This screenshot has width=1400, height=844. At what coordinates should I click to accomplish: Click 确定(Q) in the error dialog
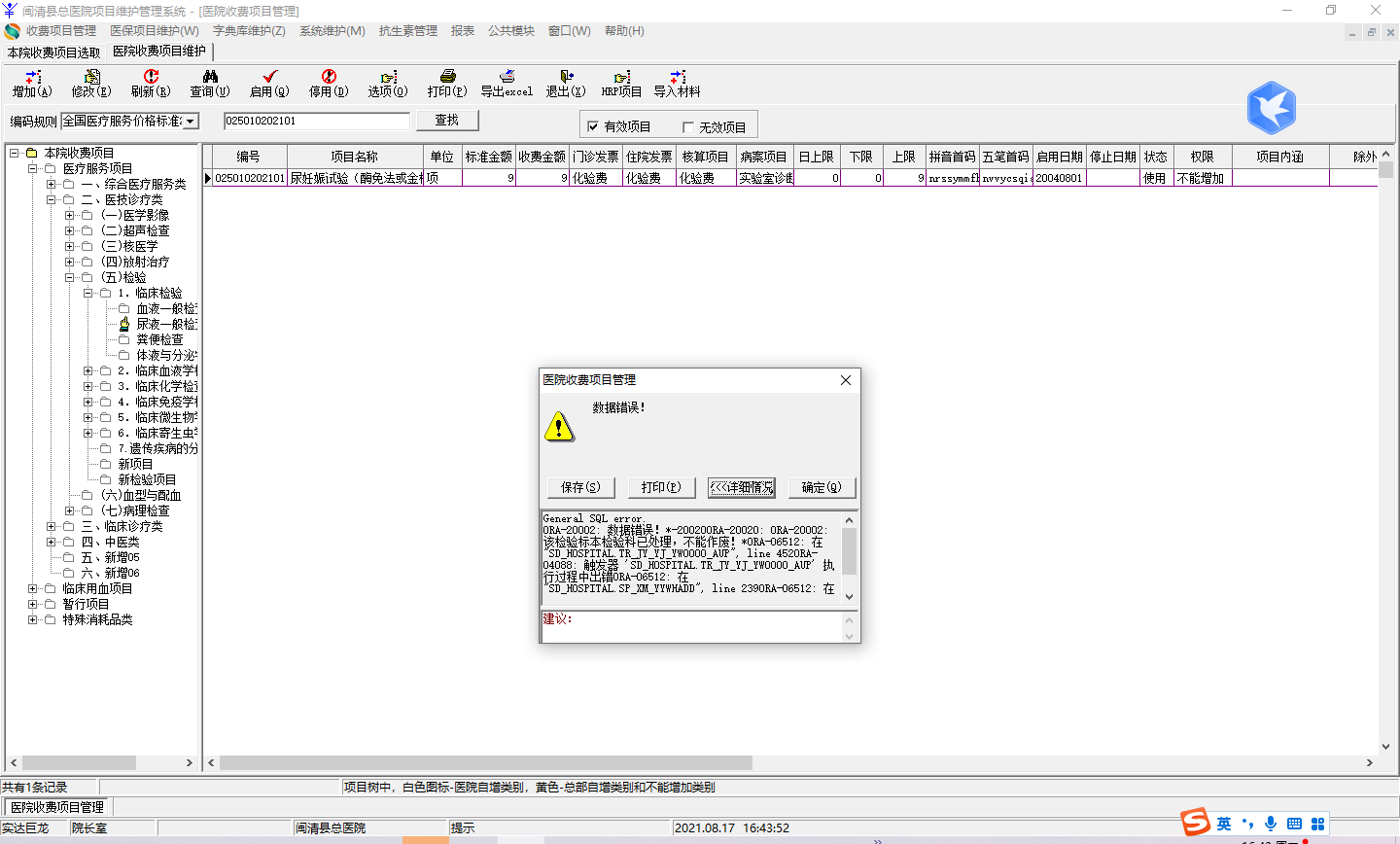coord(822,487)
